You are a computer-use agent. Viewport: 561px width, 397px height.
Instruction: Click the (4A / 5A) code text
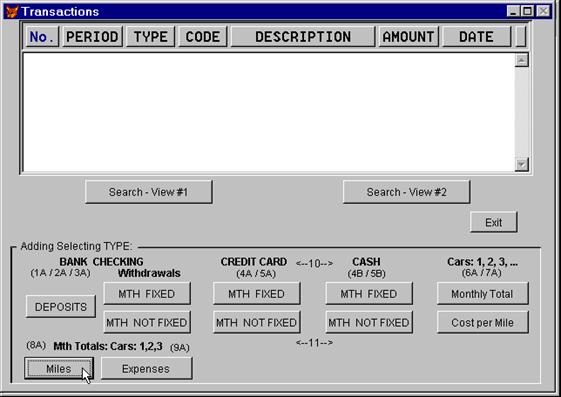pos(256,274)
